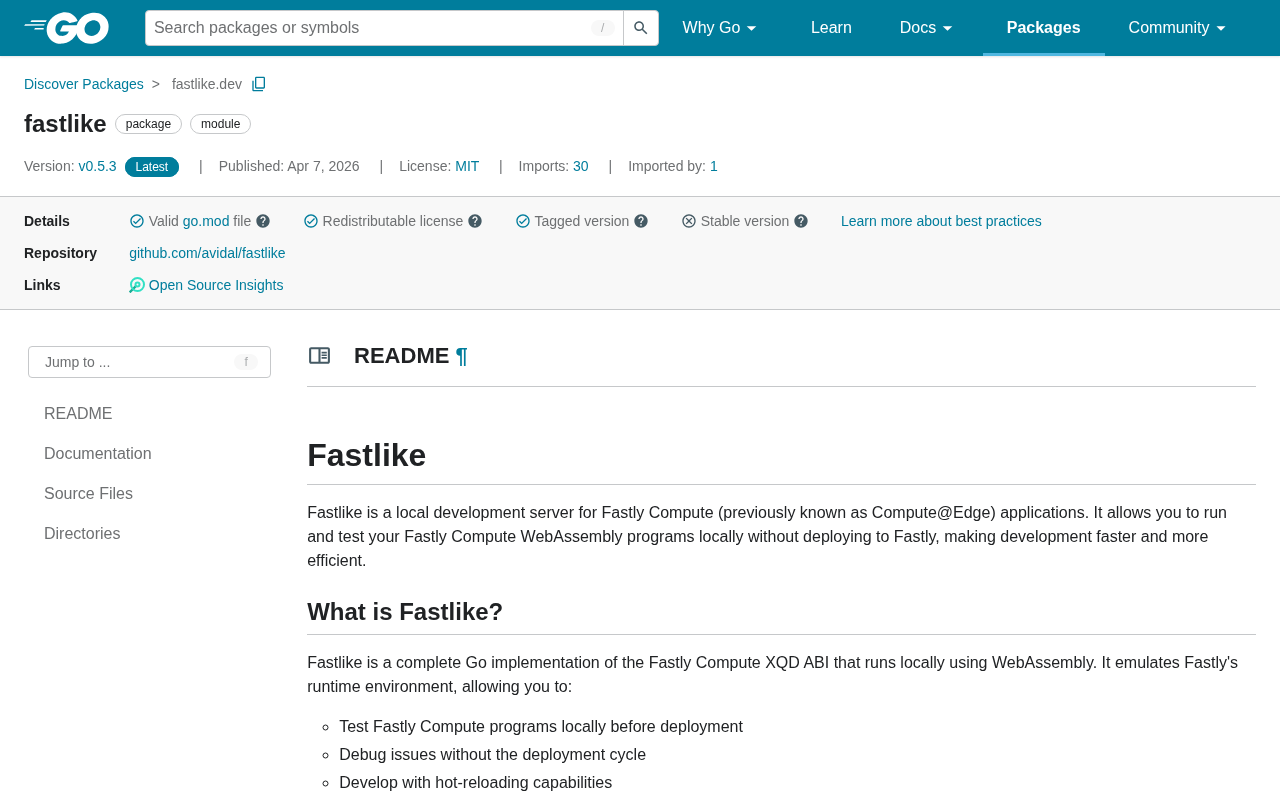1280x800 pixels.
Task: Open the Jump to ... field
Action: pyautogui.click(x=149, y=362)
